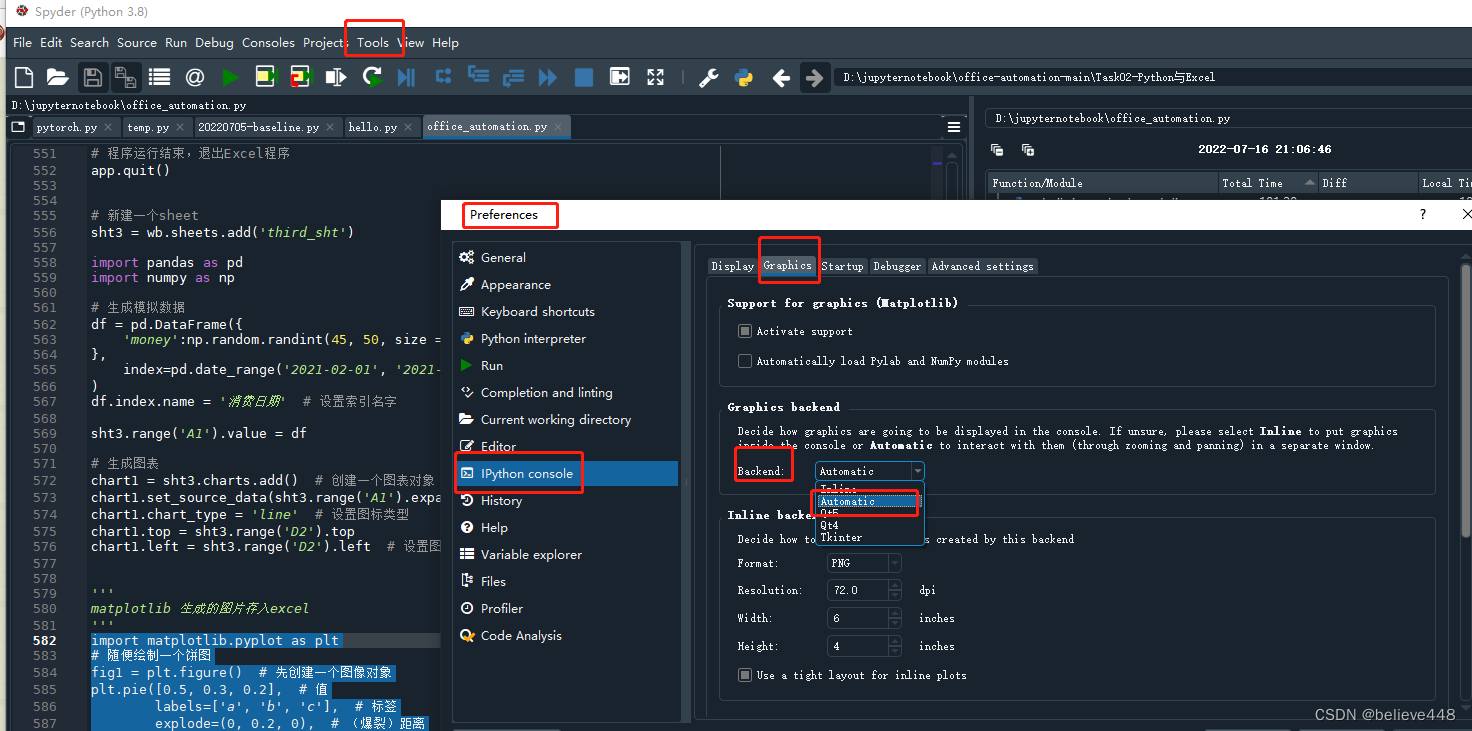The image size is (1472, 731).
Task: Switch to the Debugger tab
Action: (897, 266)
